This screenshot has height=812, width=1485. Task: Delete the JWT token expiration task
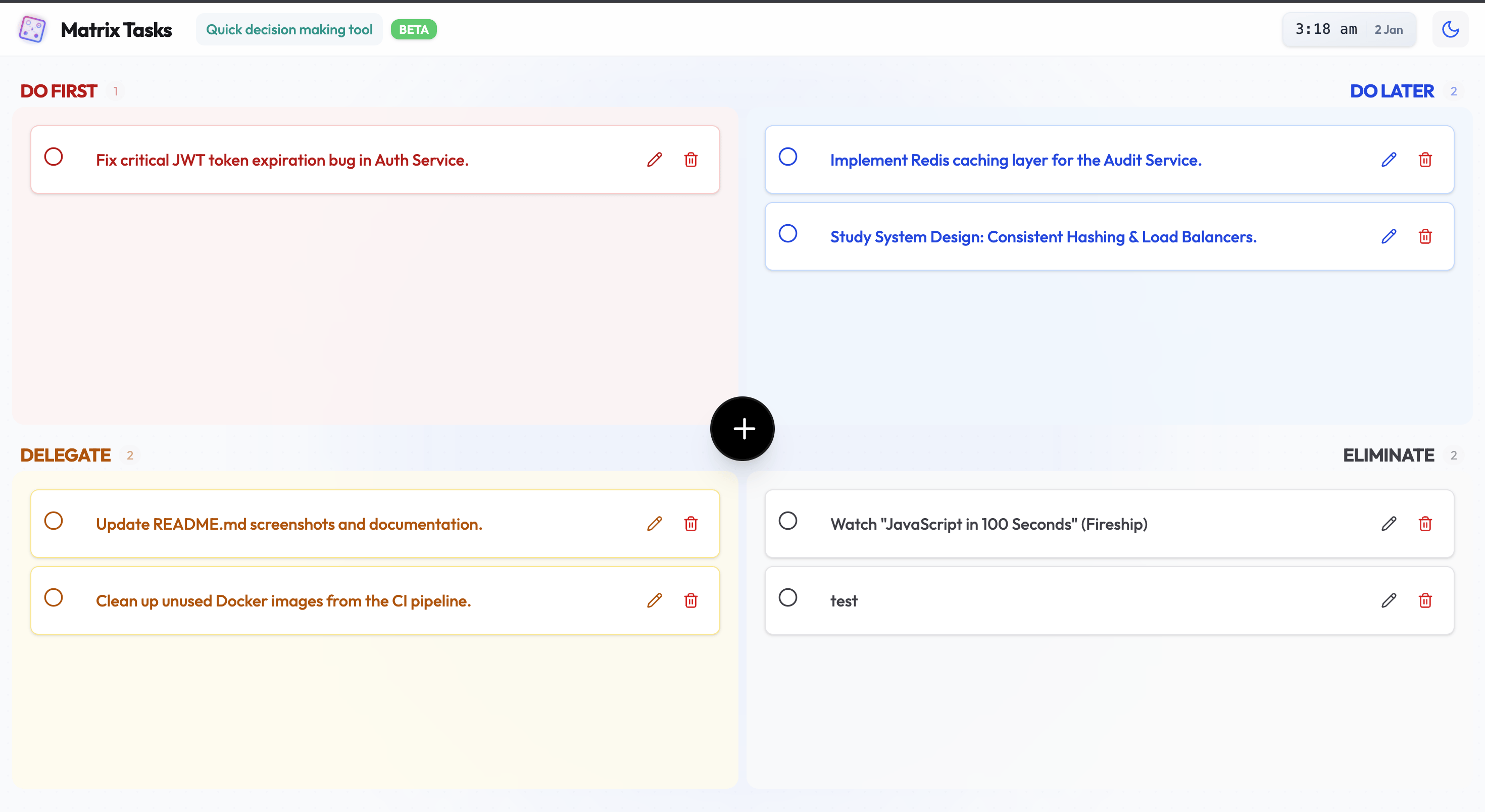[x=690, y=160]
